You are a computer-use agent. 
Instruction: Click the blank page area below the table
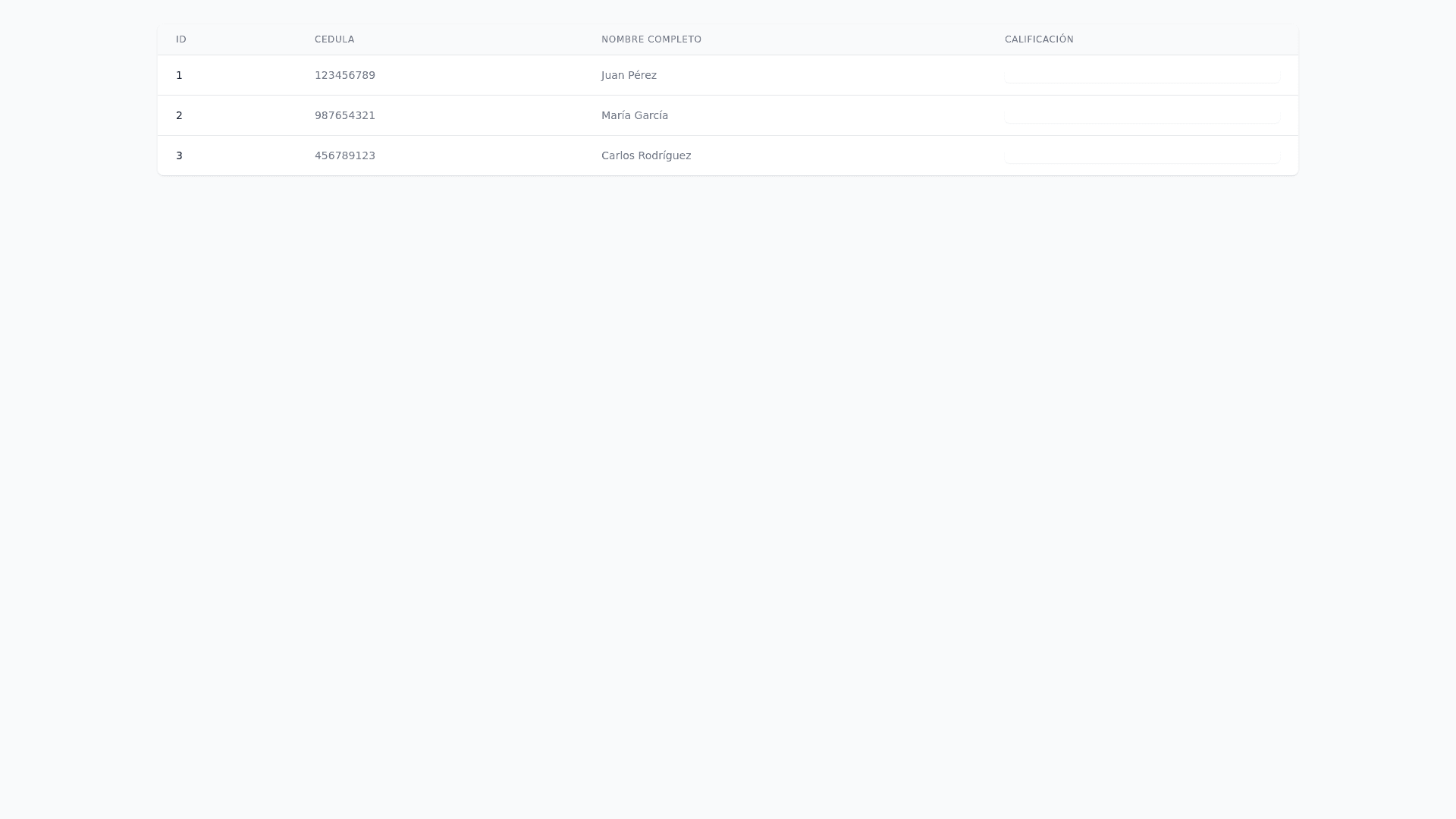click(x=728, y=493)
